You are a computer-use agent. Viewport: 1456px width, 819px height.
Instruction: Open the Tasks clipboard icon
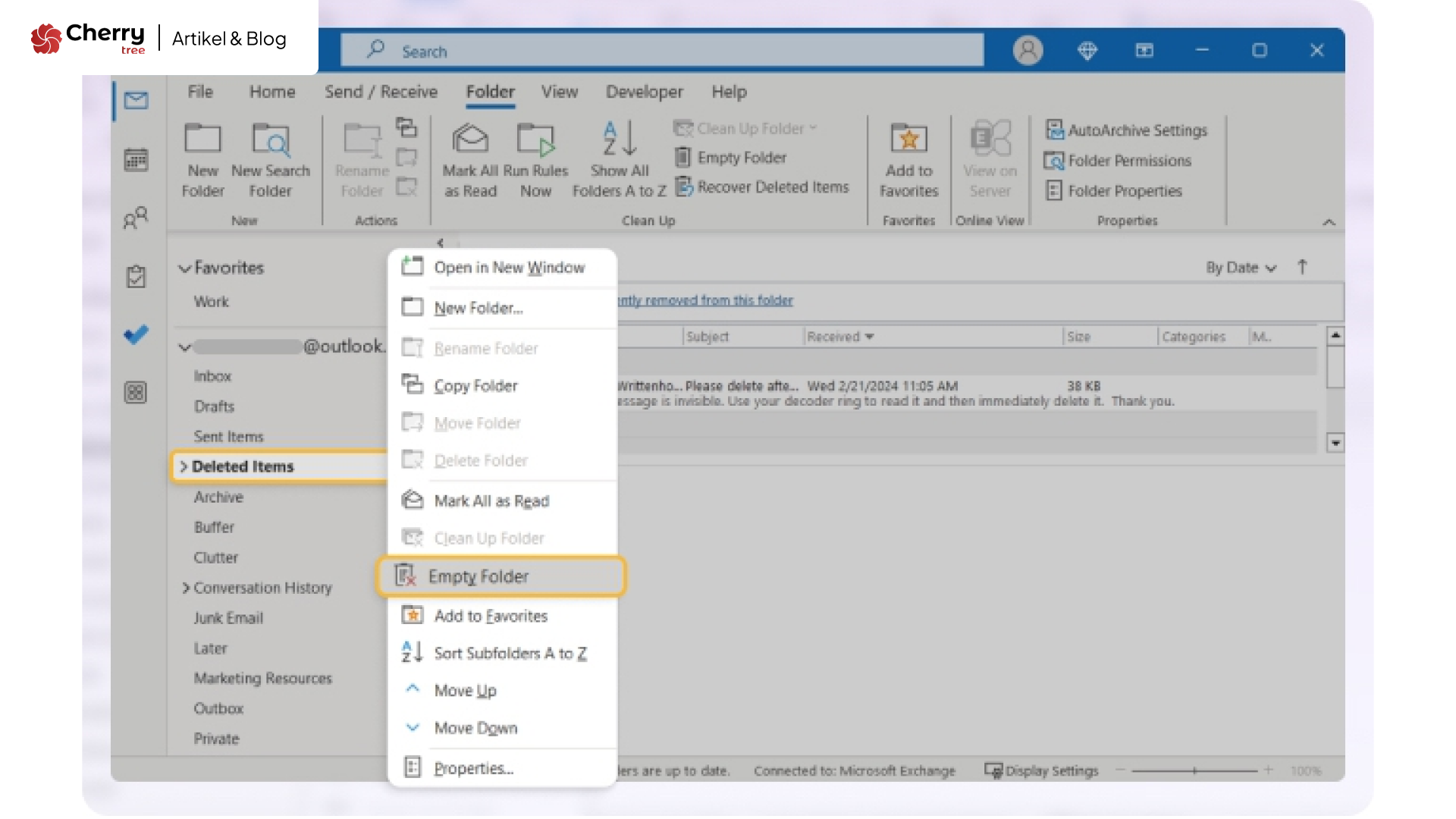[x=136, y=276]
